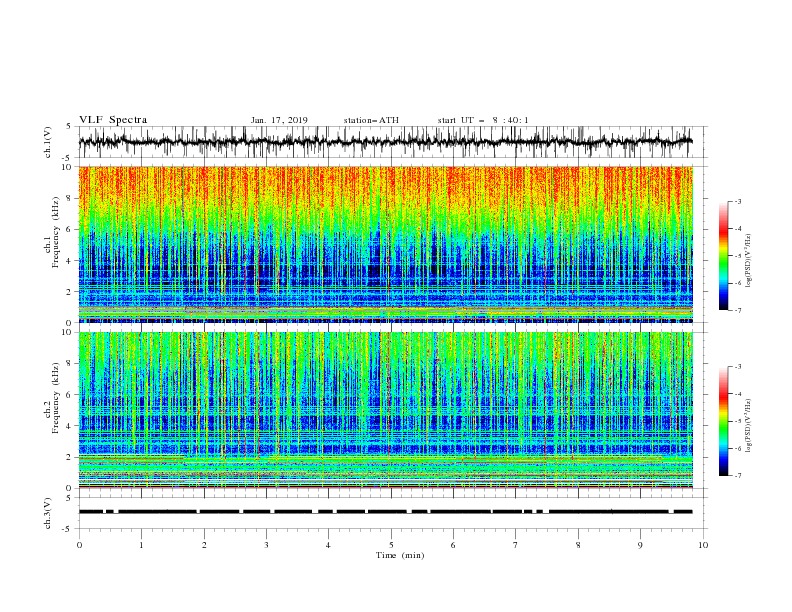
Task: Click tick label "3" on the Time axis
Action: pyautogui.click(x=266, y=545)
